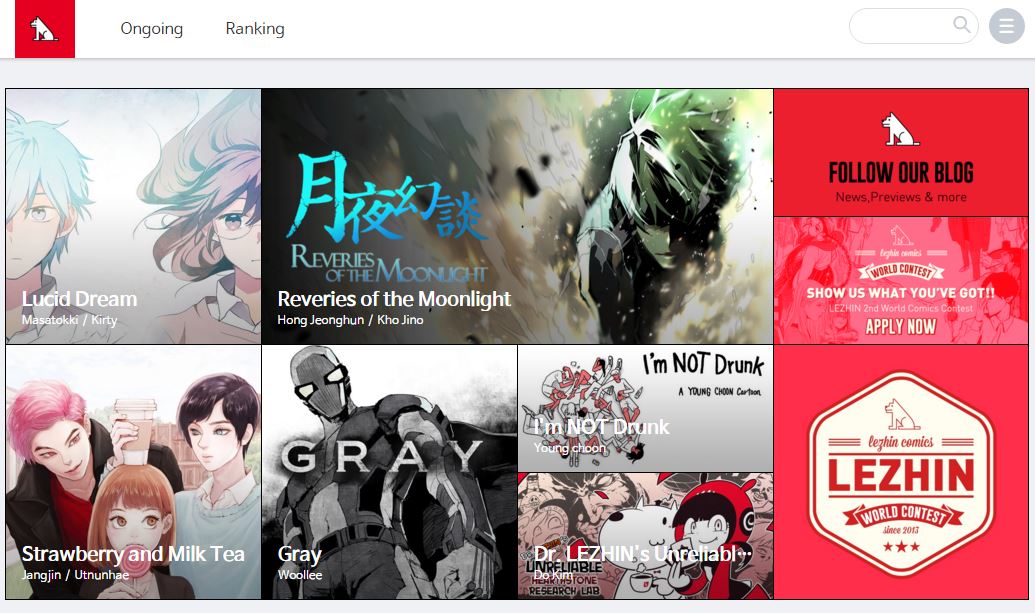Click the Apply Now contest button
Screen dimensions: 1035x613
point(901,326)
